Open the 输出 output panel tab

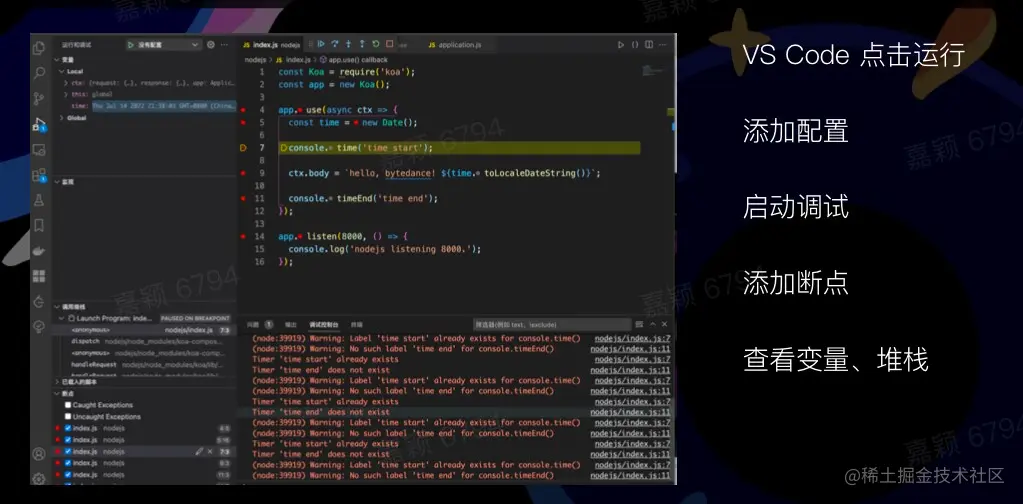pyautogui.click(x=290, y=324)
